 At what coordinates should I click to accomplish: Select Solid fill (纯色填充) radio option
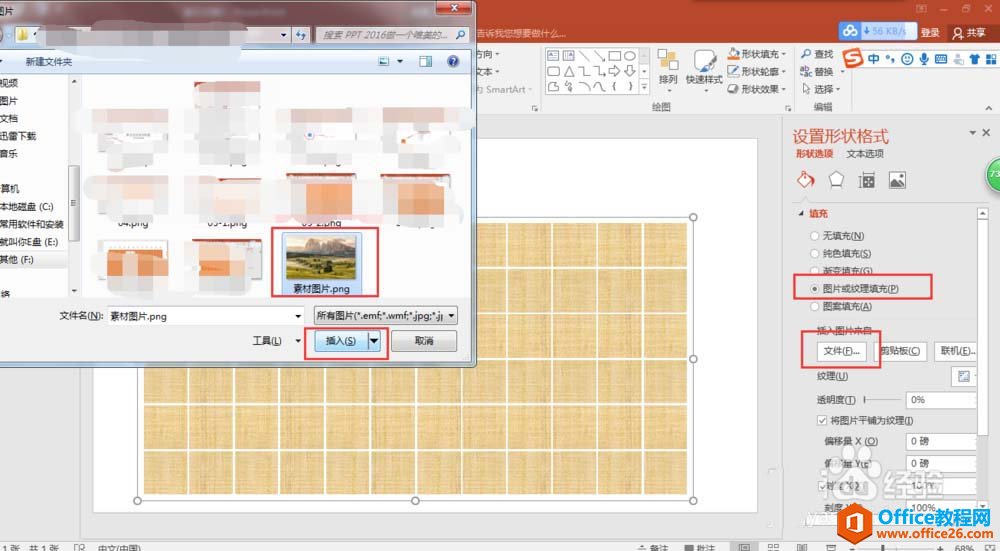(814, 254)
